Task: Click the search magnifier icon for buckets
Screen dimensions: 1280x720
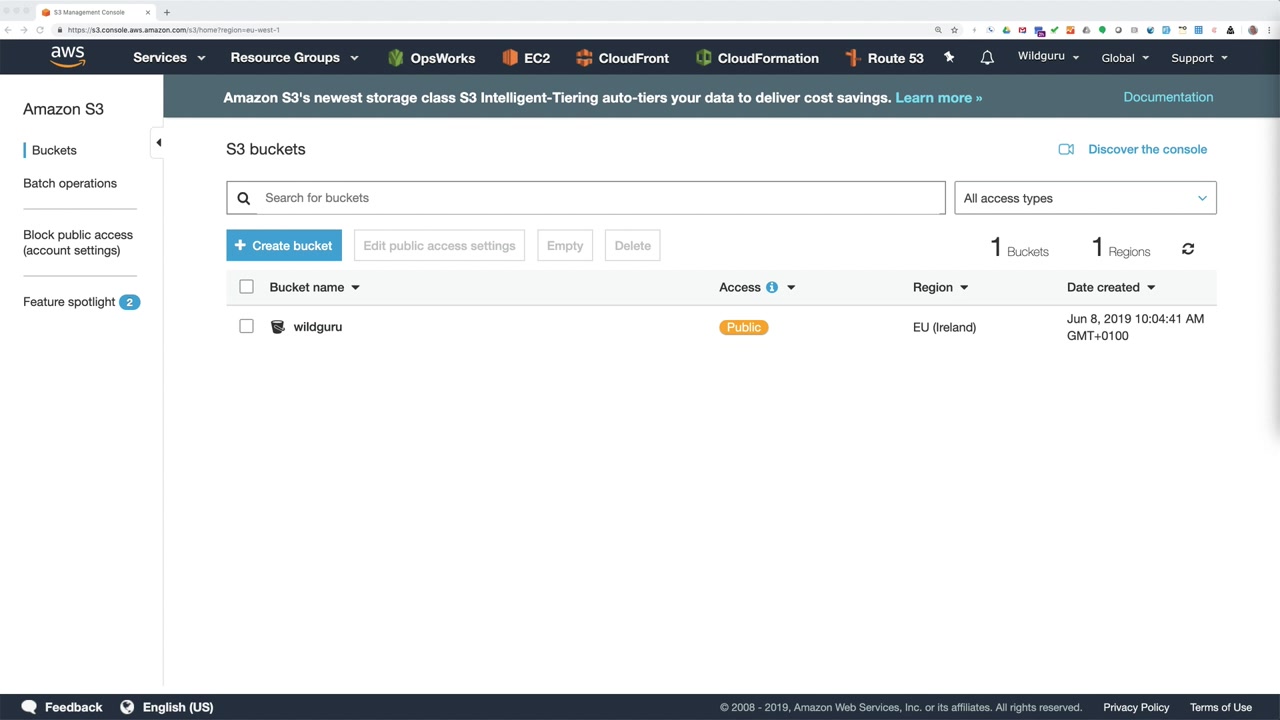Action: 244,198
